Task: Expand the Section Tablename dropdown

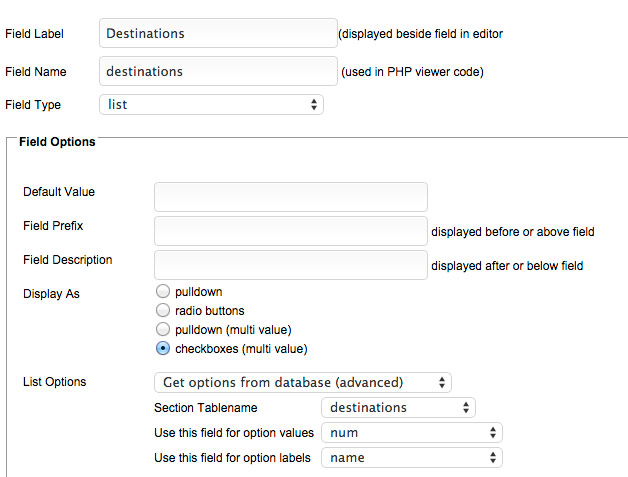Action: 398,407
